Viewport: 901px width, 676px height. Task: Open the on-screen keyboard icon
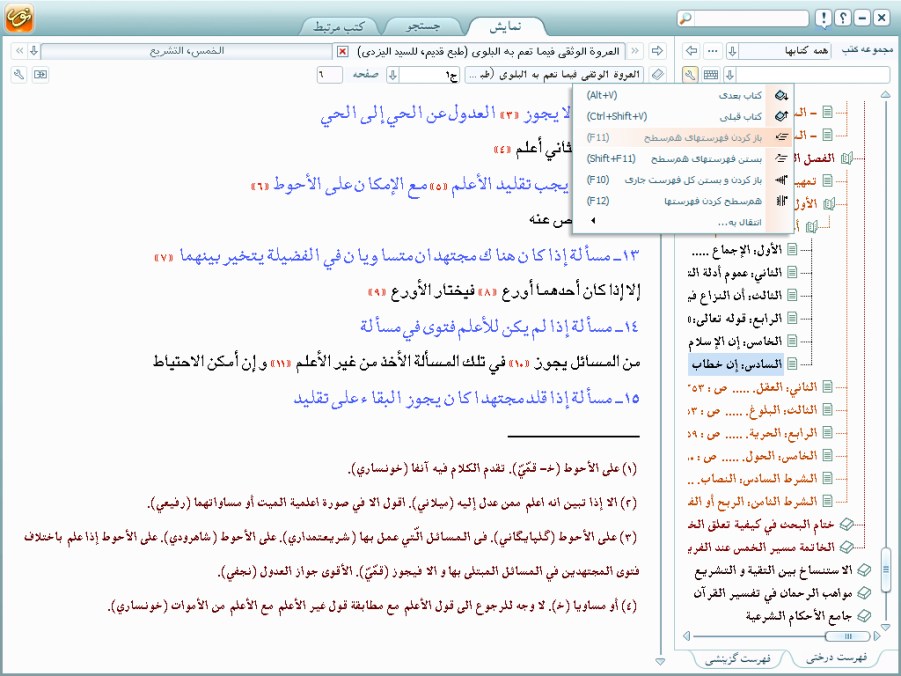[711, 75]
